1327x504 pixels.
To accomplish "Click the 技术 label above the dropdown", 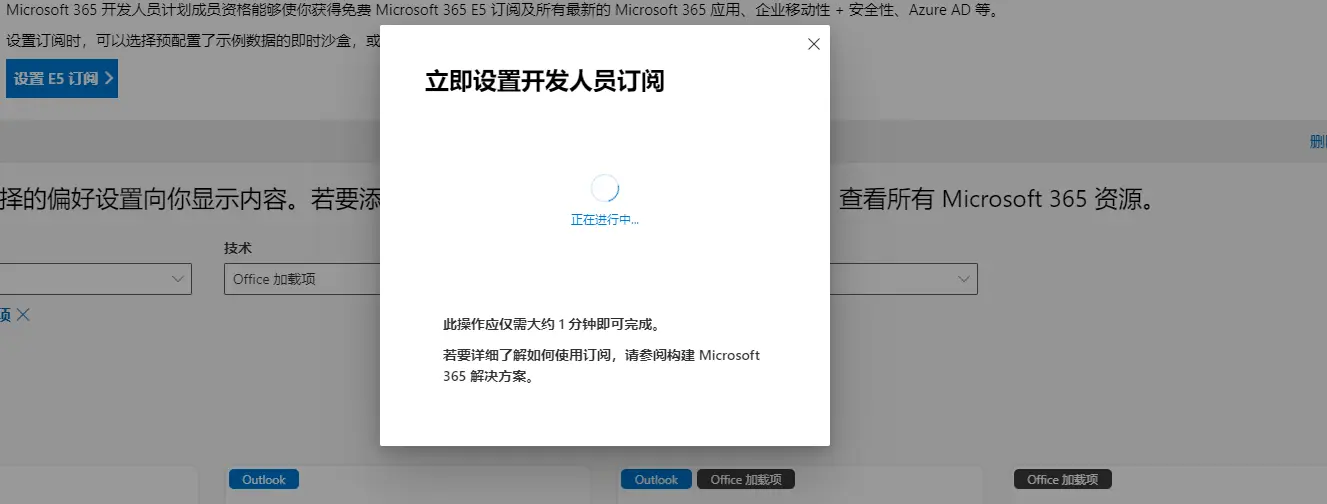I will (x=237, y=248).
